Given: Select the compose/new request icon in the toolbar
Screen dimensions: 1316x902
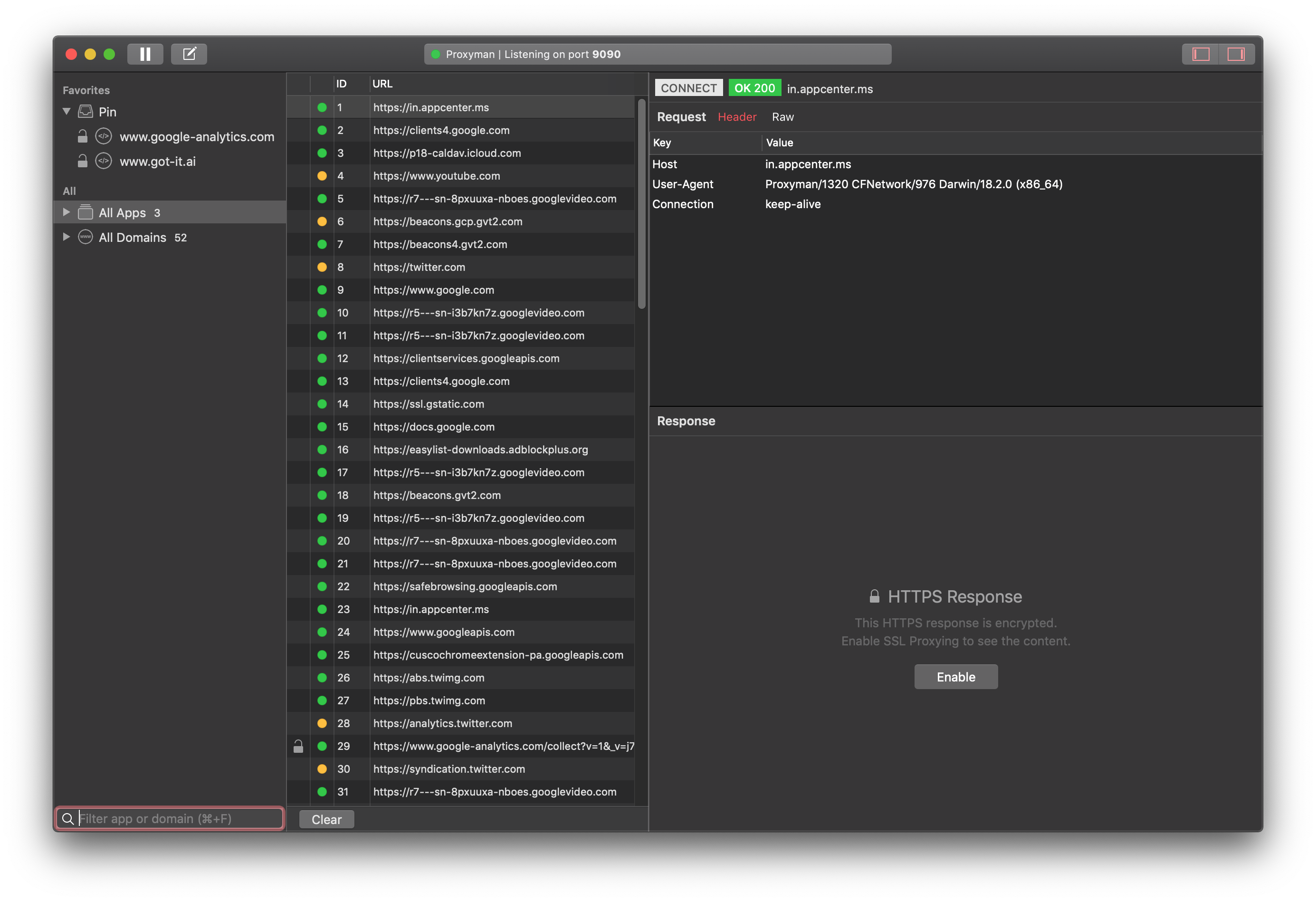Looking at the screenshot, I should pyautogui.click(x=189, y=54).
